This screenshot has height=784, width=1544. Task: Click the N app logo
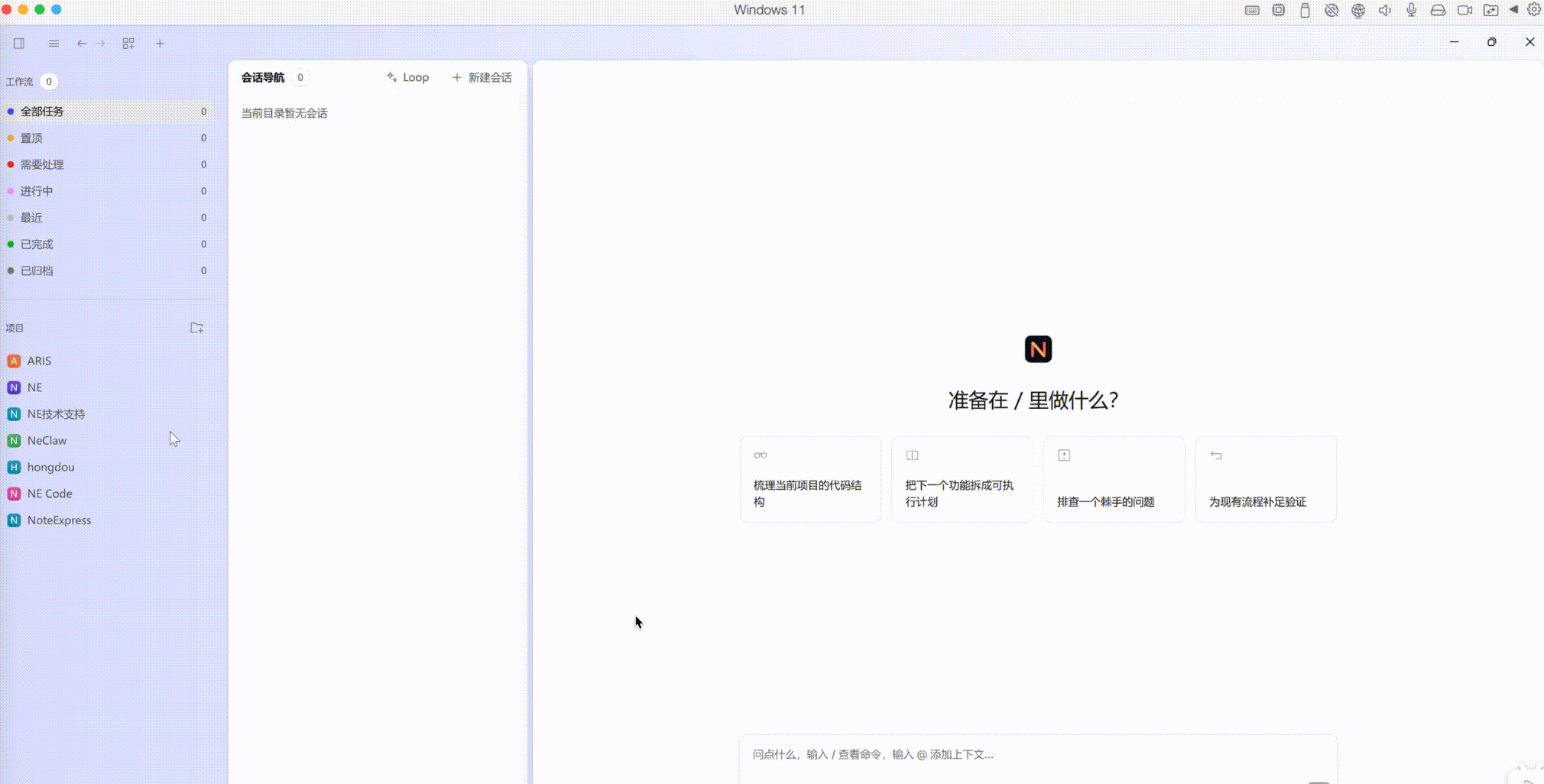[1038, 349]
